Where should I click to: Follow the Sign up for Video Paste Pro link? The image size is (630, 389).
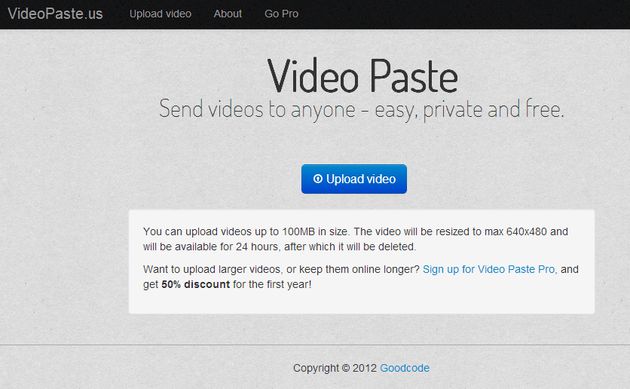coord(490,269)
